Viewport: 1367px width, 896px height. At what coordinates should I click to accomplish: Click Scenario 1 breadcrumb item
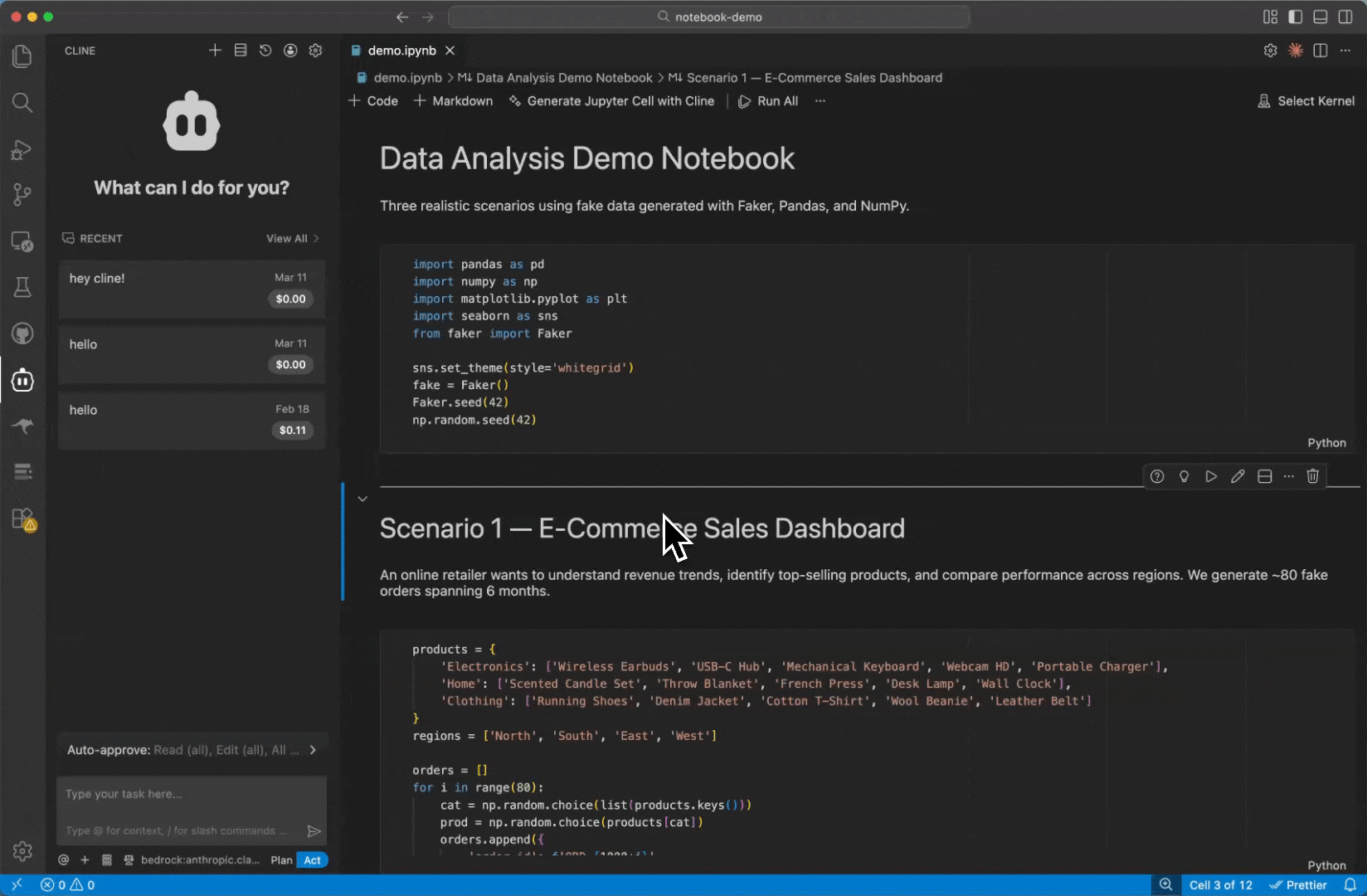click(x=813, y=78)
